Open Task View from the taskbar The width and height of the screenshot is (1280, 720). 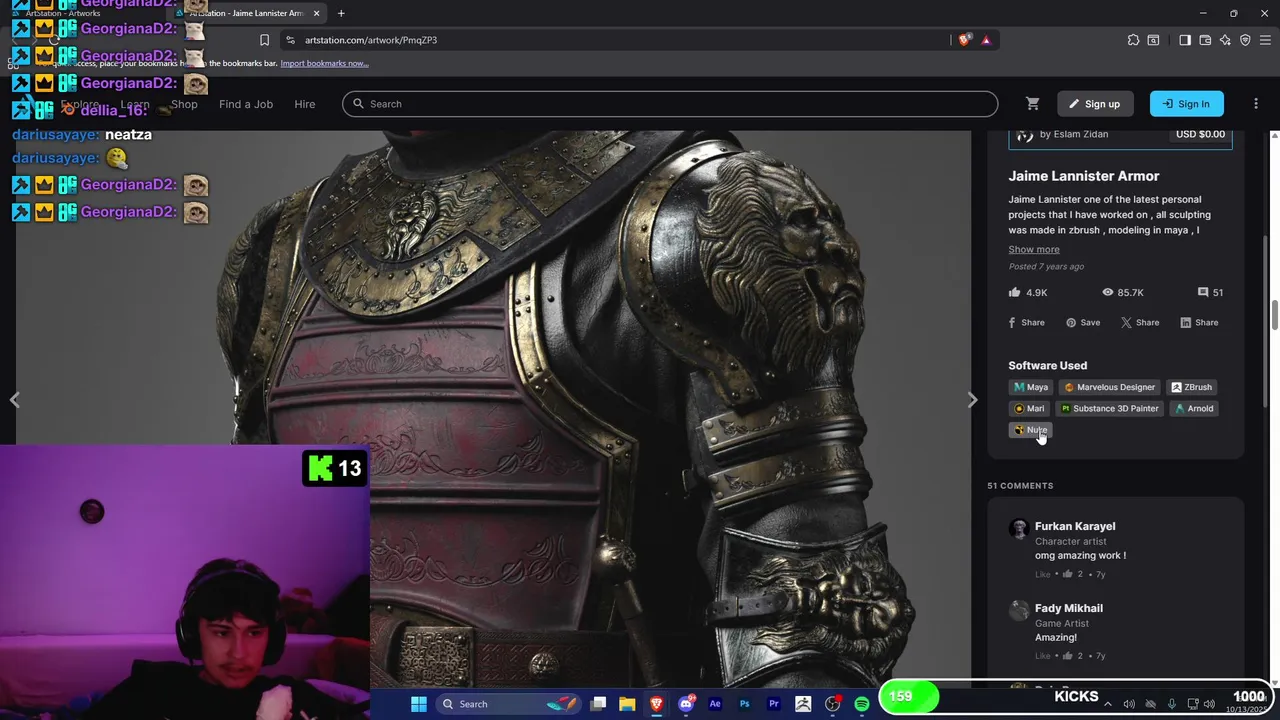coord(598,704)
